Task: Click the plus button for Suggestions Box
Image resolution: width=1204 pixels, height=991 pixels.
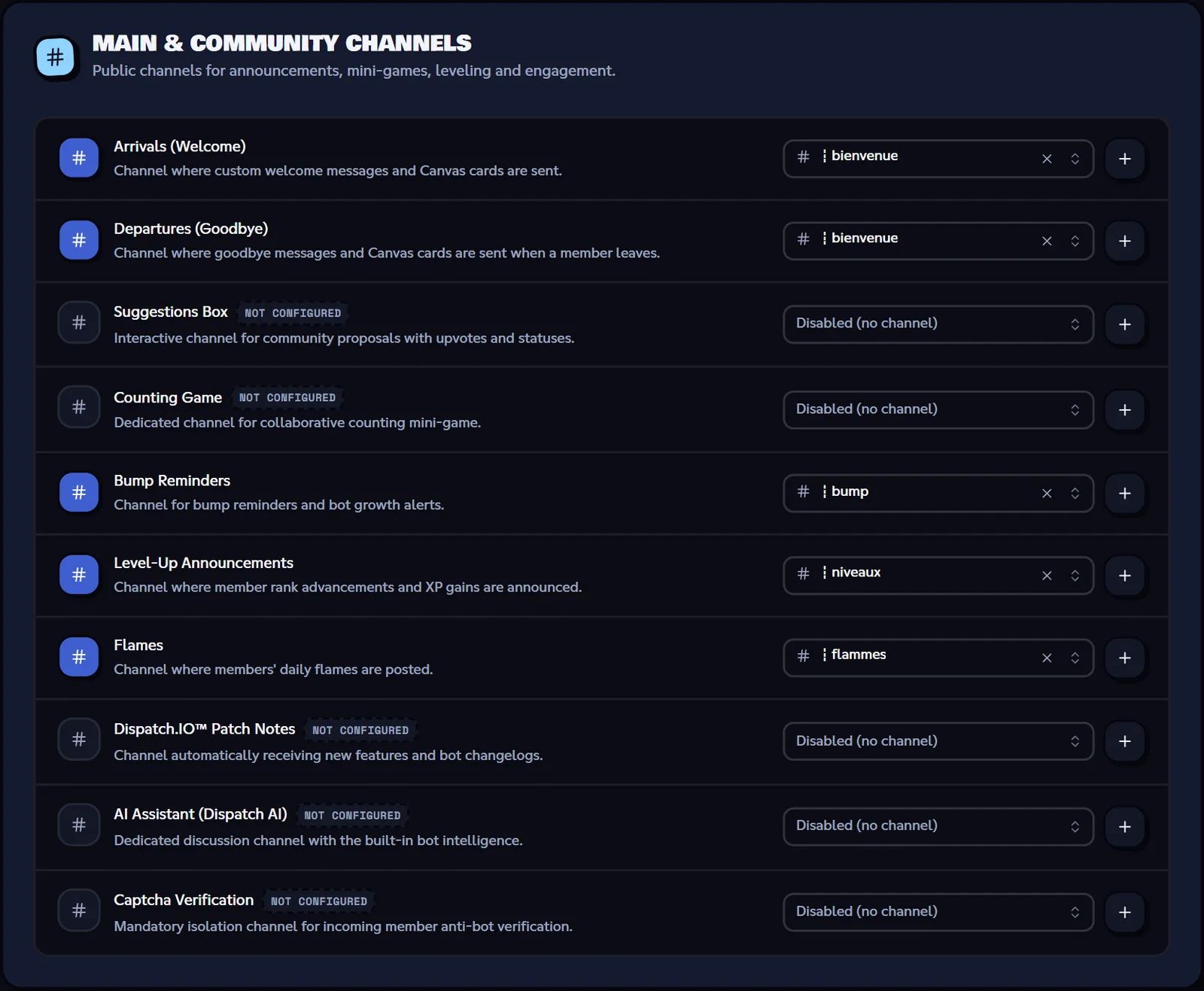Action: click(1125, 324)
